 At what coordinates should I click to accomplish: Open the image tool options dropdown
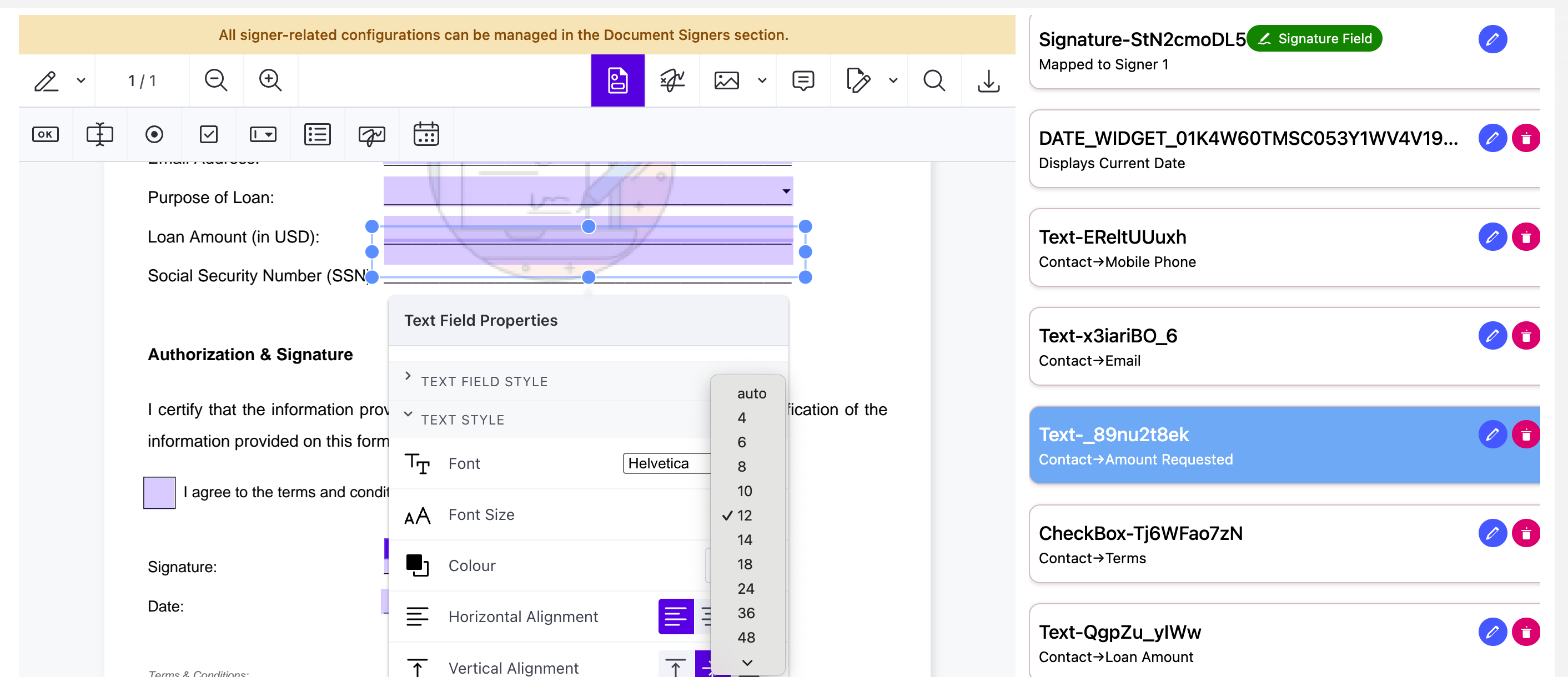click(x=762, y=81)
